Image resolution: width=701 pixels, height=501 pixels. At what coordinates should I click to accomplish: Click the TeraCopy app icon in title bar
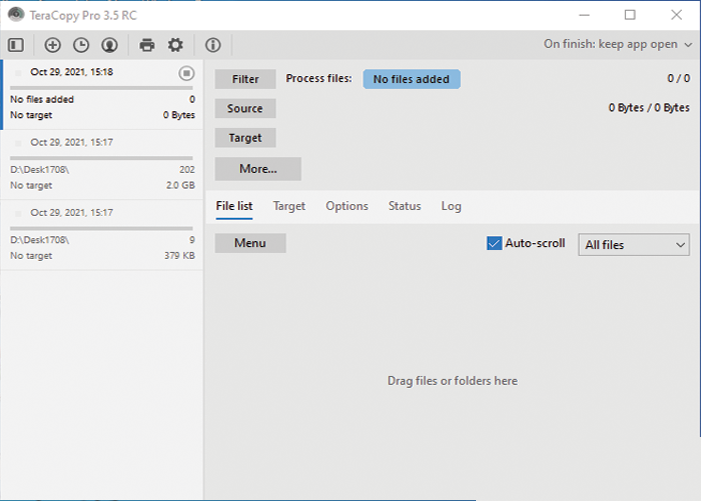16,14
